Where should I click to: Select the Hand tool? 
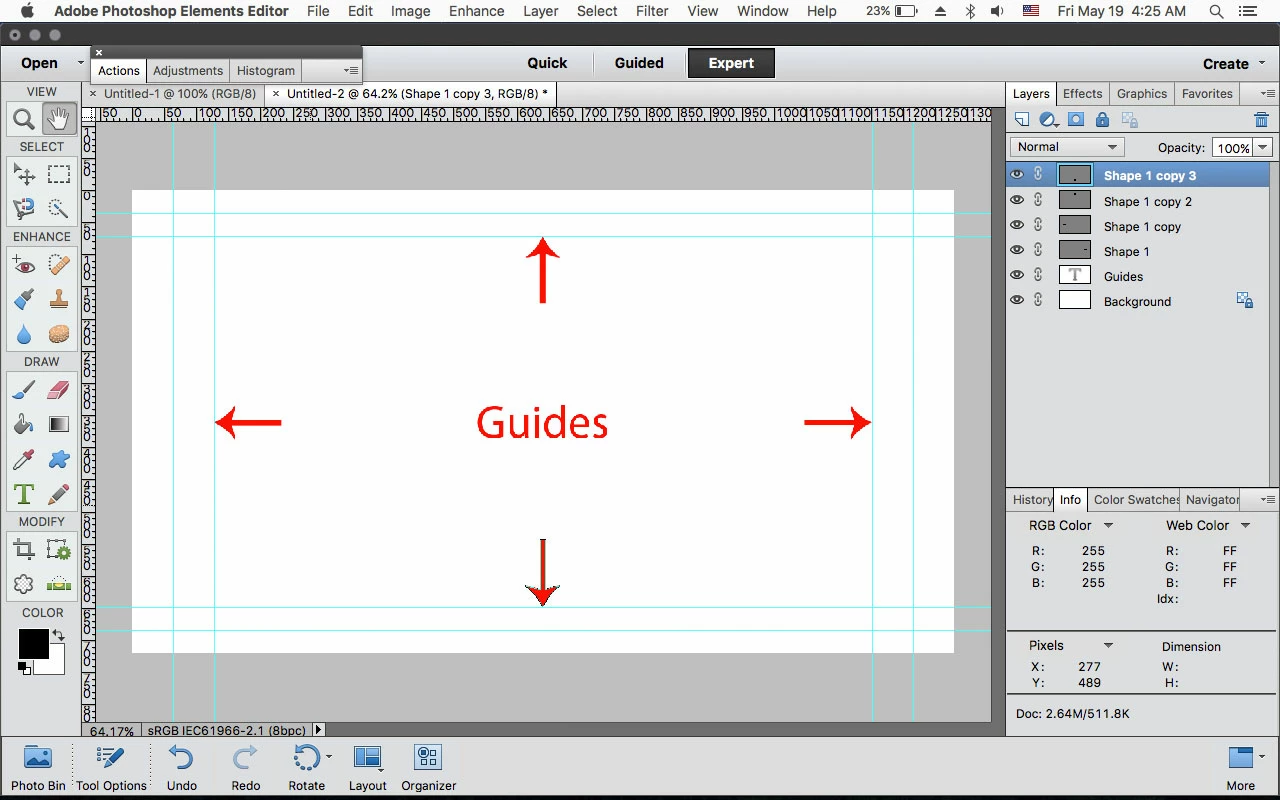tap(59, 120)
